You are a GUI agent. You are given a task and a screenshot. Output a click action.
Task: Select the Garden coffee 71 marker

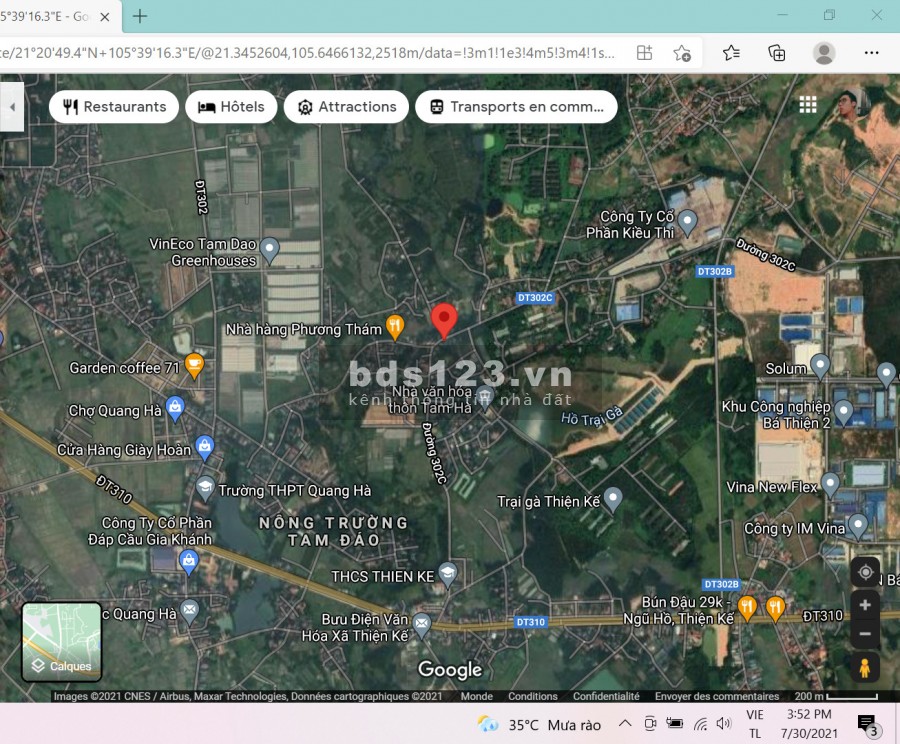click(194, 366)
